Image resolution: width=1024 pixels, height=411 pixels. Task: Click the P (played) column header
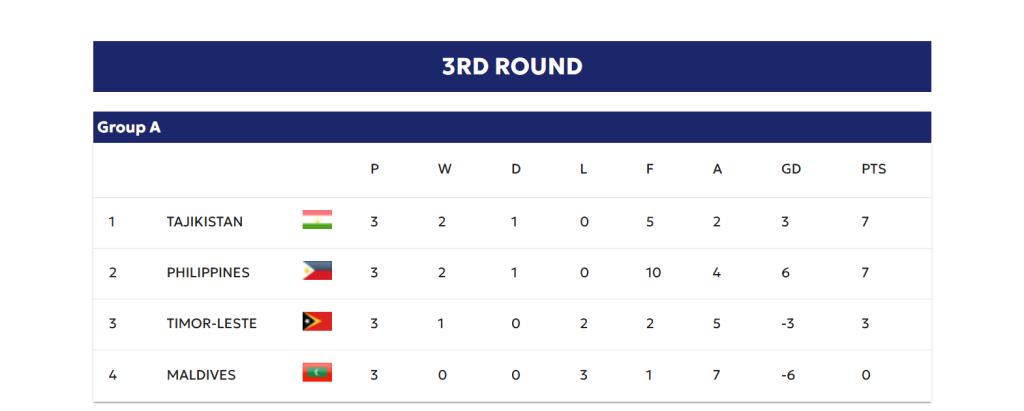375,169
